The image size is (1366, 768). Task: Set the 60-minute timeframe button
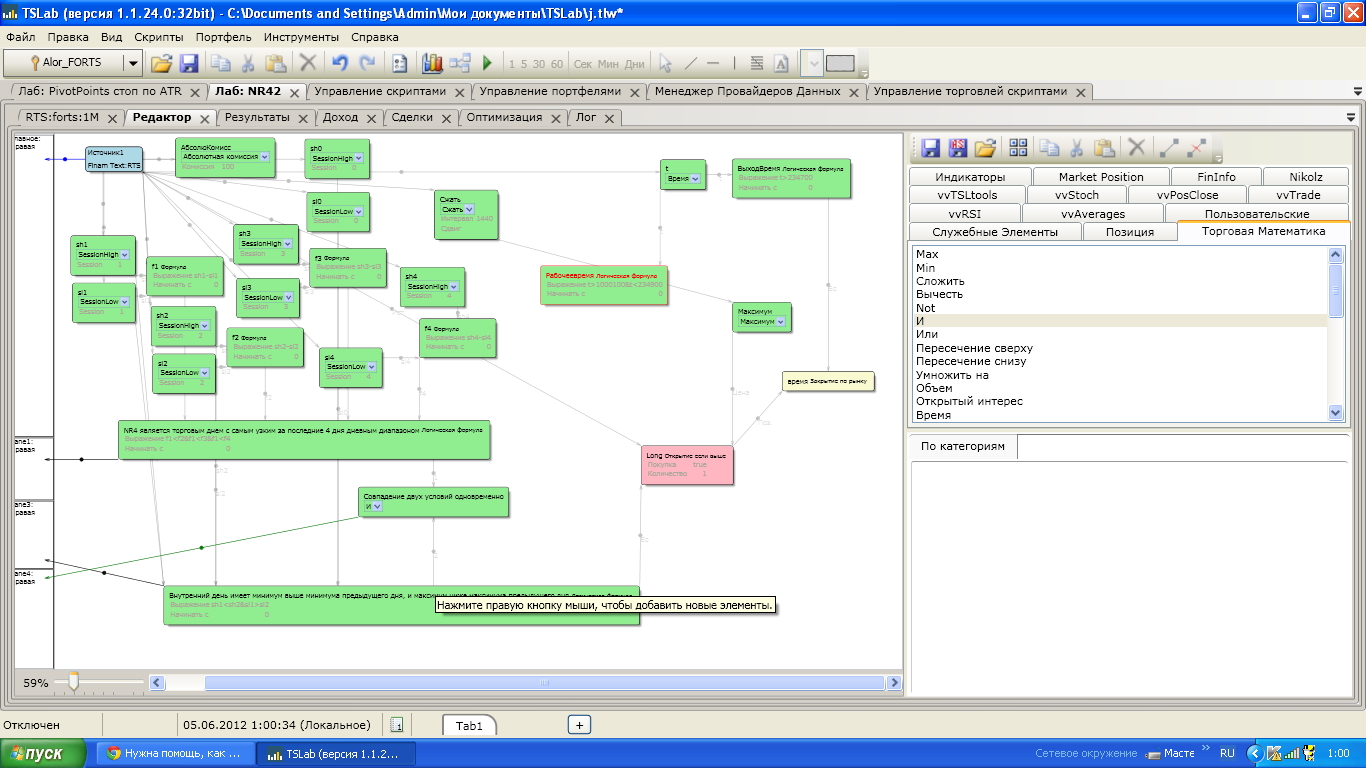[557, 64]
